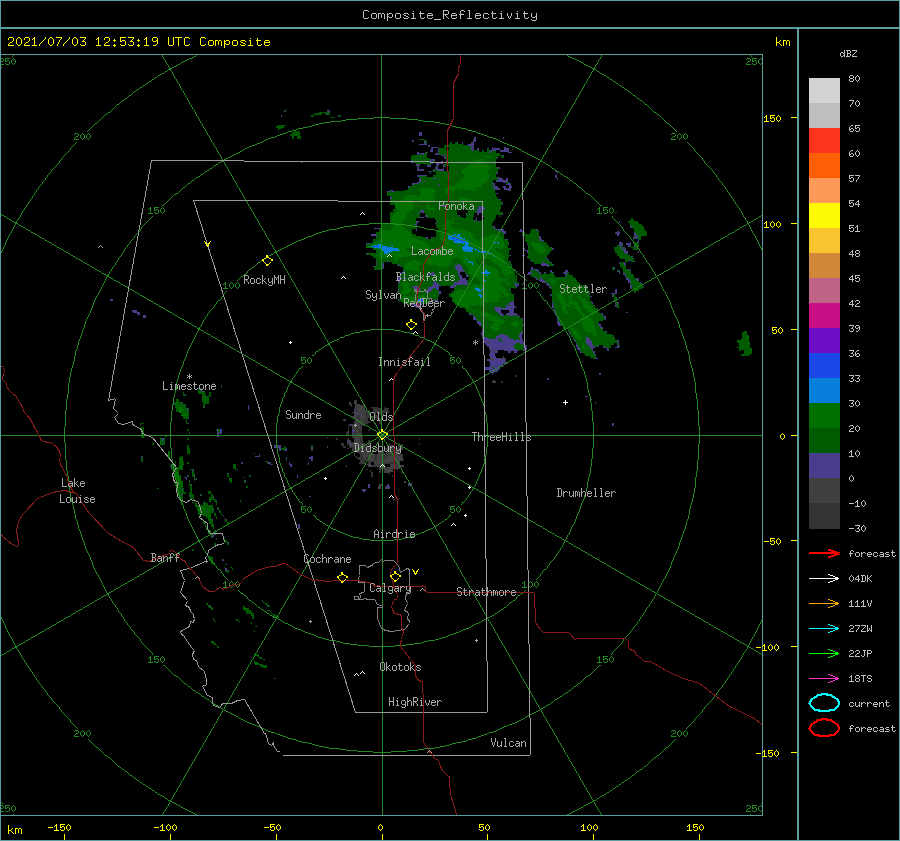Screen dimensions: 900x841
Task: Click the Ponoka city label
Action: tap(456, 206)
